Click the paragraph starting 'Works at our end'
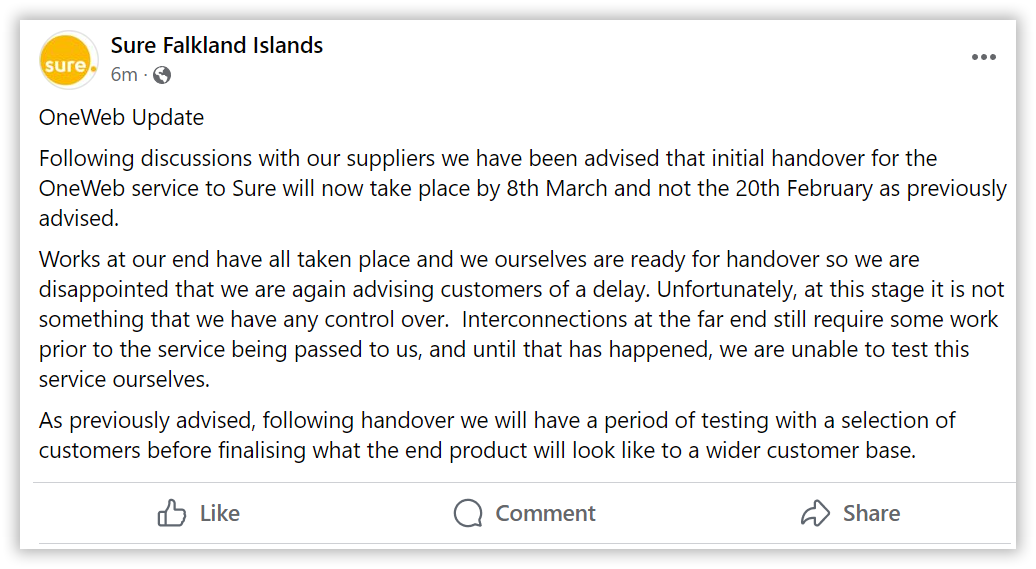Screen dimensions: 1036x569 (x=521, y=319)
